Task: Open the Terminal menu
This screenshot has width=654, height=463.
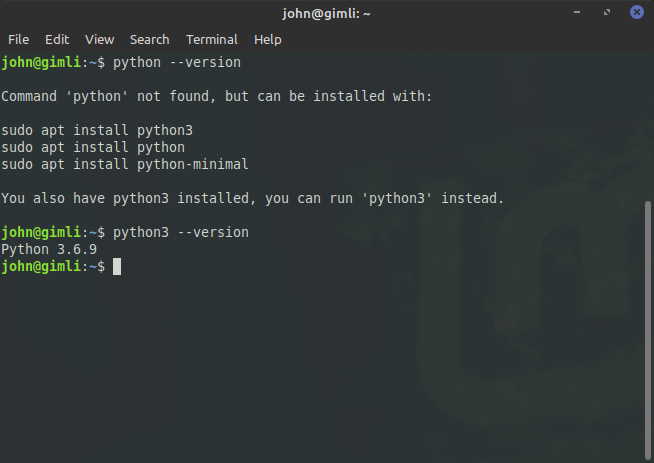Action: click(211, 40)
